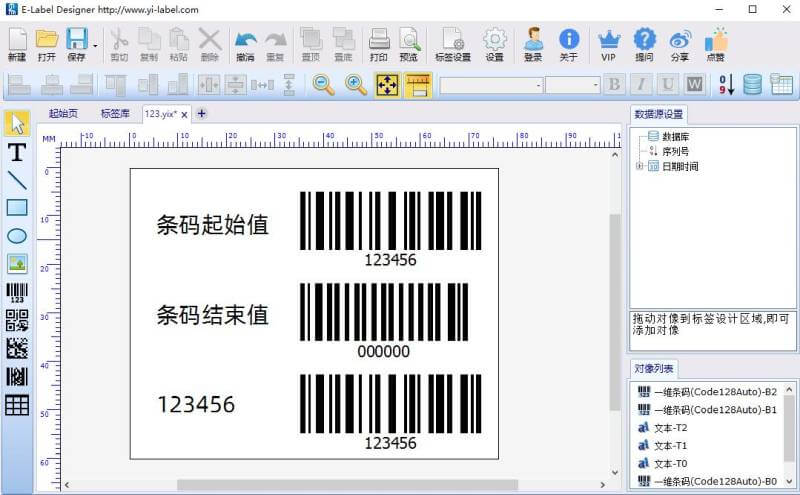Open 设置 gear settings
The image size is (800, 495).
(x=494, y=44)
